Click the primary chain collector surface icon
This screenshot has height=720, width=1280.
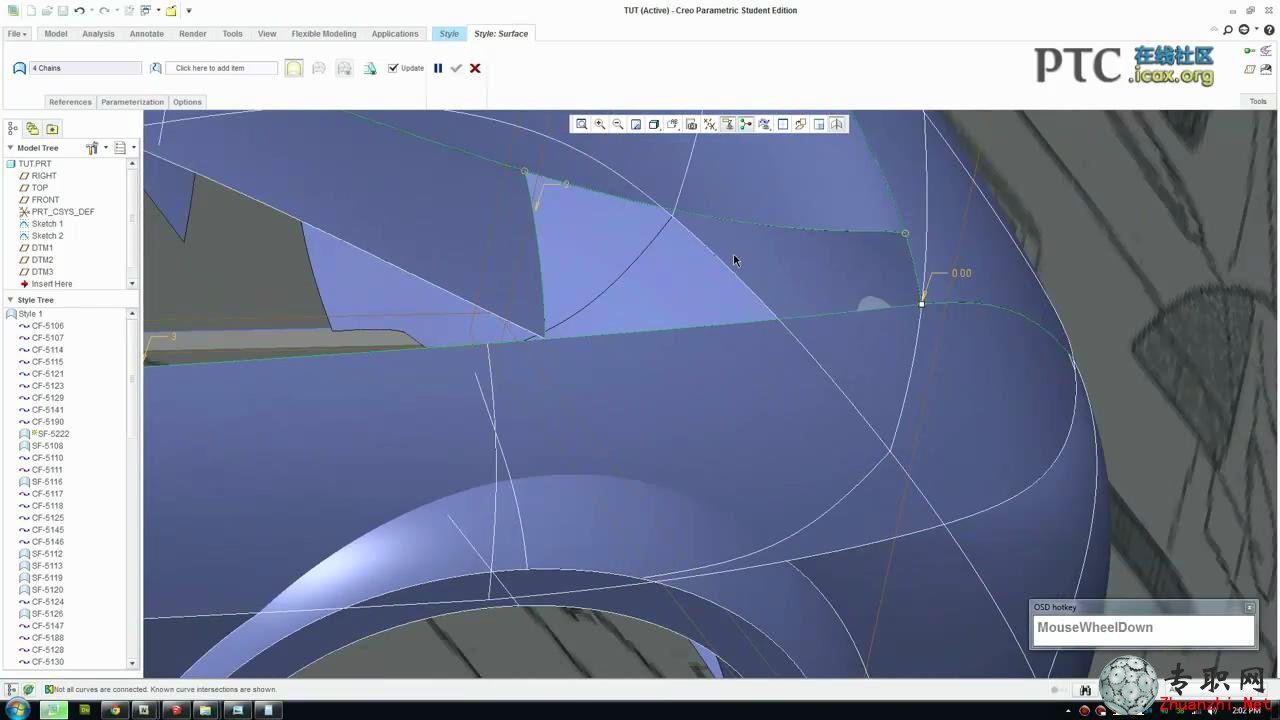[19, 68]
